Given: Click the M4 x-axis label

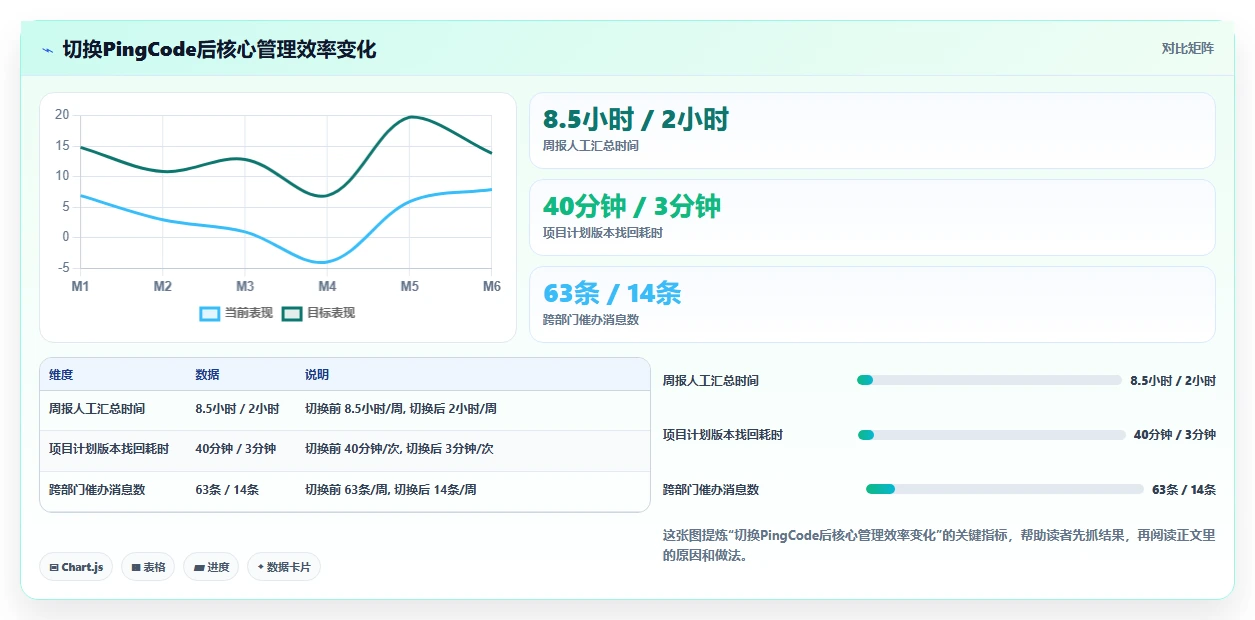Looking at the screenshot, I should (327, 287).
